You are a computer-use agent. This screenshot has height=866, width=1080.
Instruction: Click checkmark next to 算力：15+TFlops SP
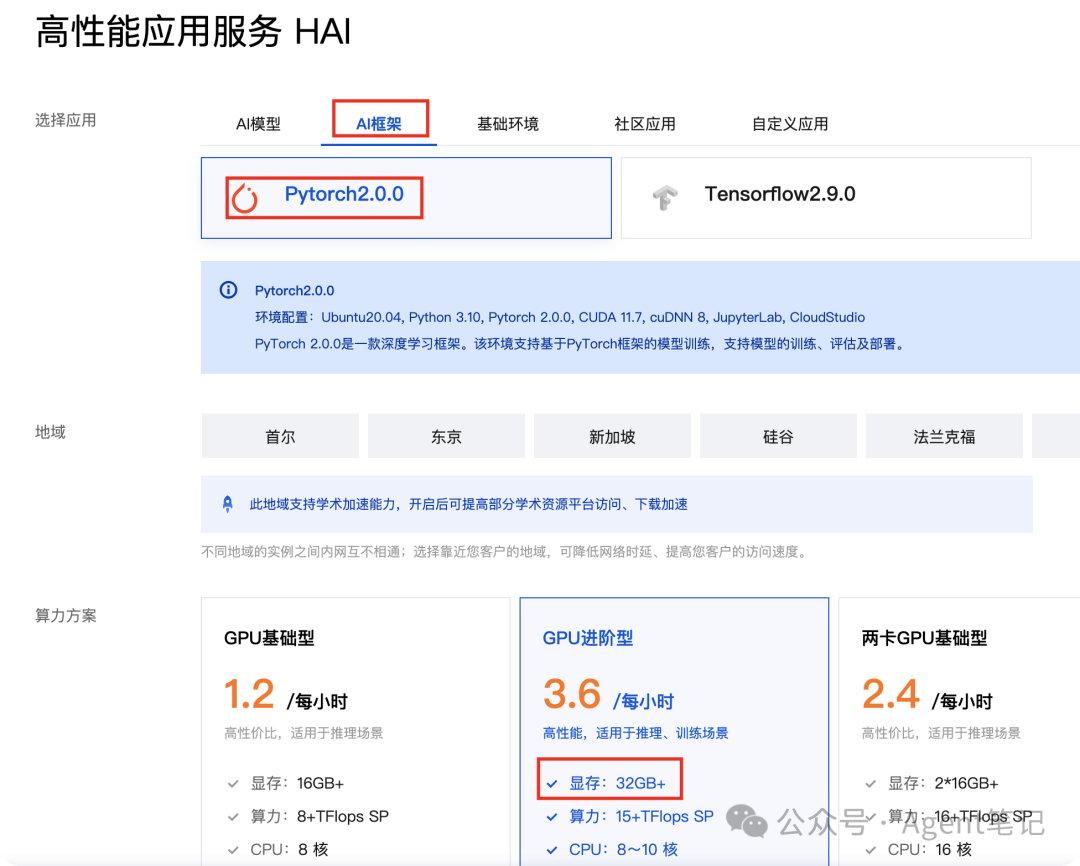click(x=552, y=816)
